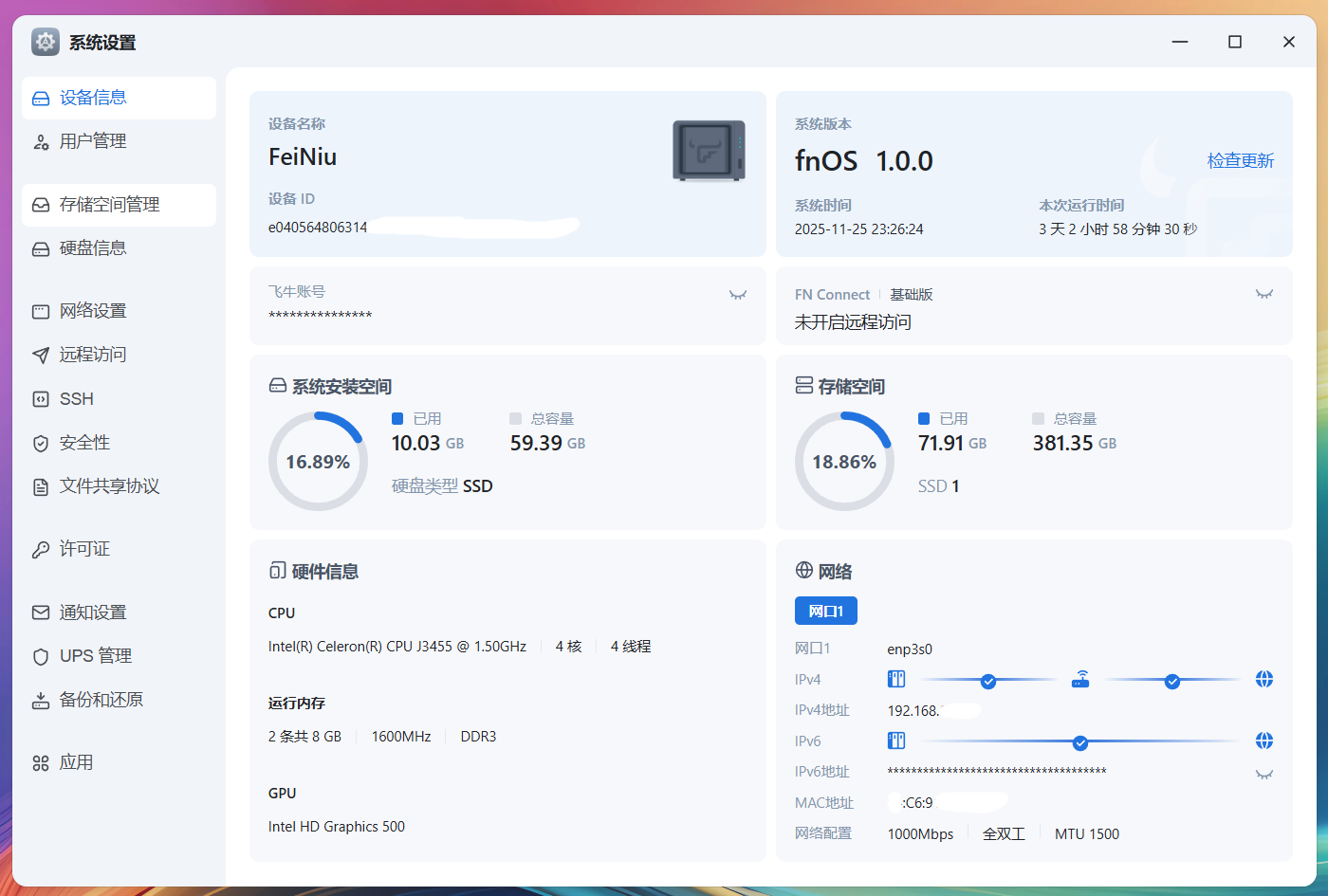
Task: Click the backup and restore icon
Action: 41,701
